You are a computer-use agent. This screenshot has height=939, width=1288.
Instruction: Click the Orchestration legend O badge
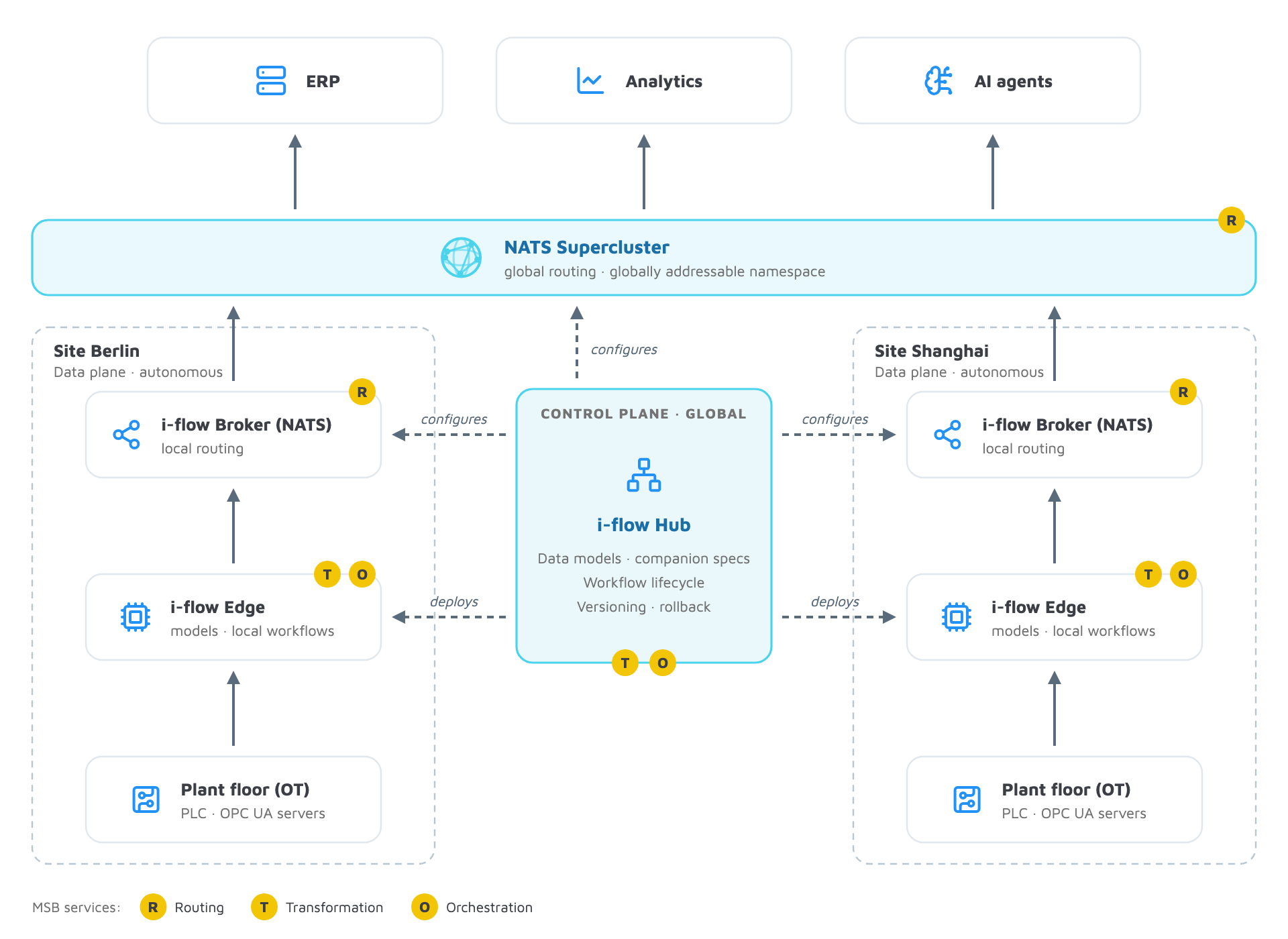tap(425, 907)
